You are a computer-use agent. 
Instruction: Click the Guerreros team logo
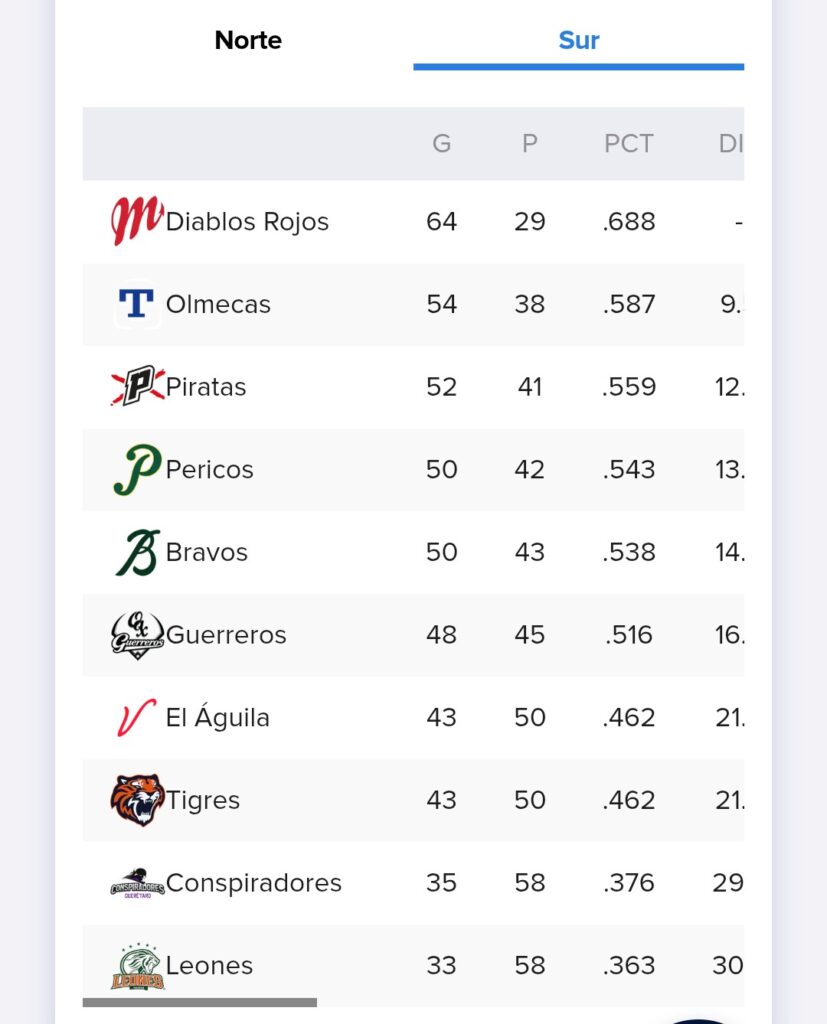pos(137,635)
